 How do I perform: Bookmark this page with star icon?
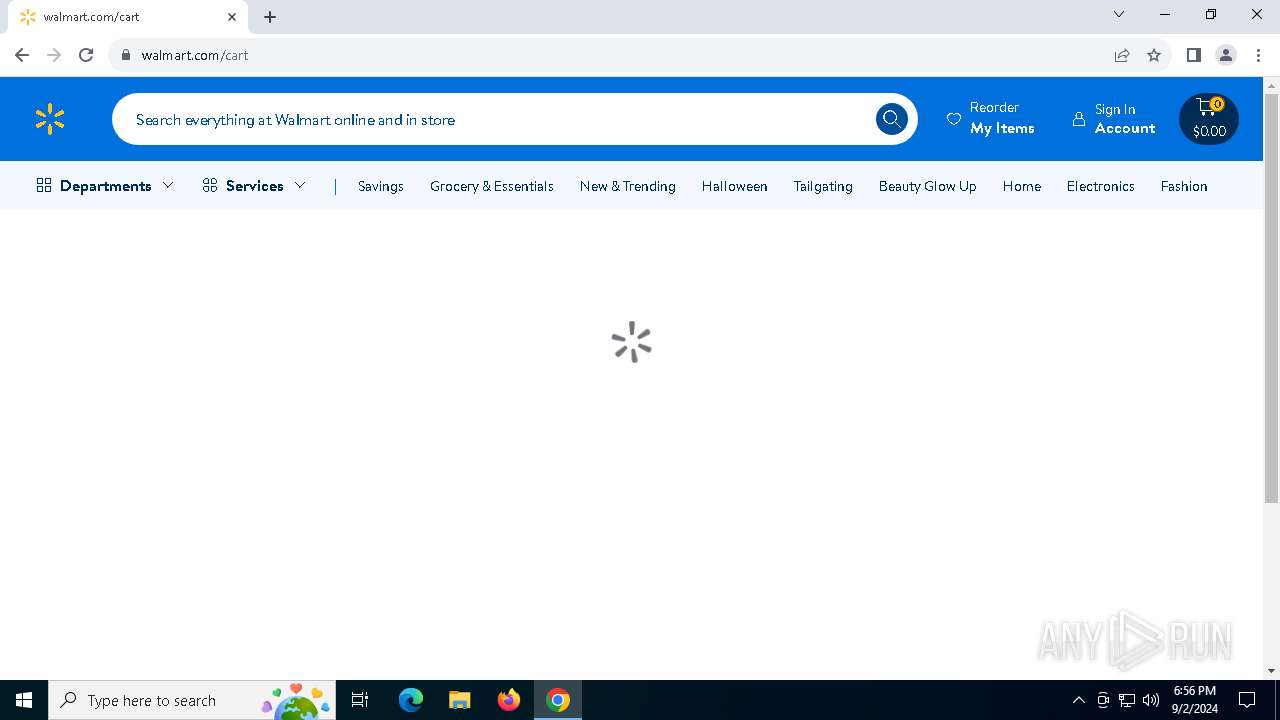click(x=1154, y=55)
